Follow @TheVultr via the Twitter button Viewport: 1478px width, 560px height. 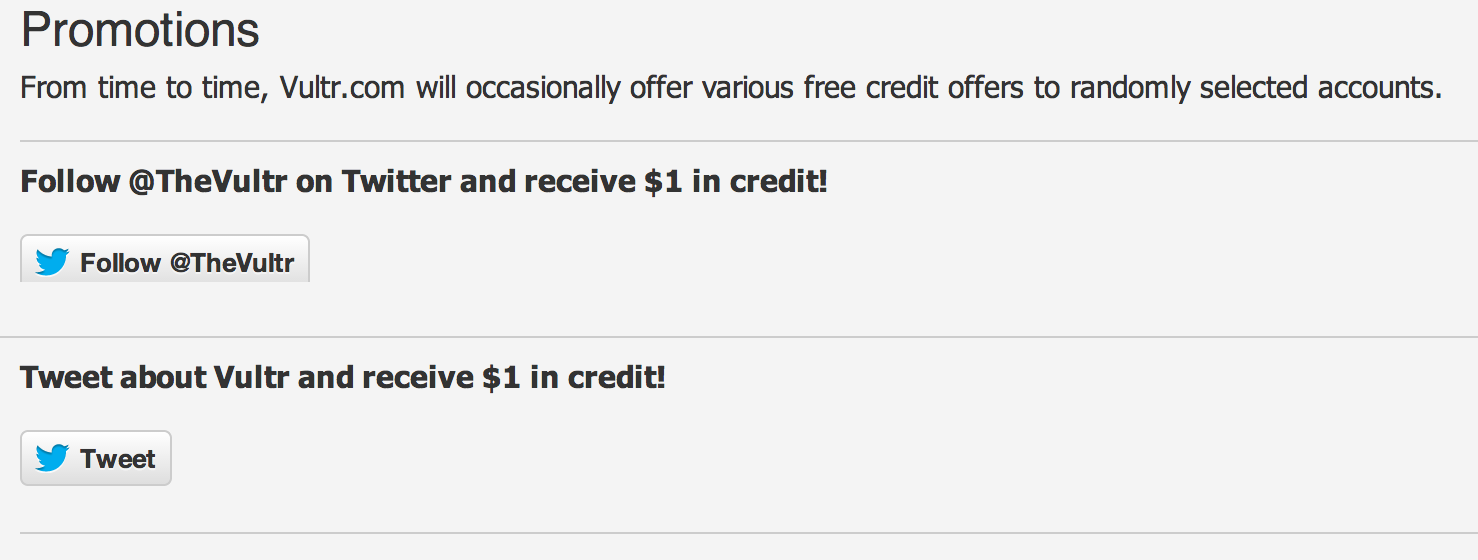pos(165,259)
